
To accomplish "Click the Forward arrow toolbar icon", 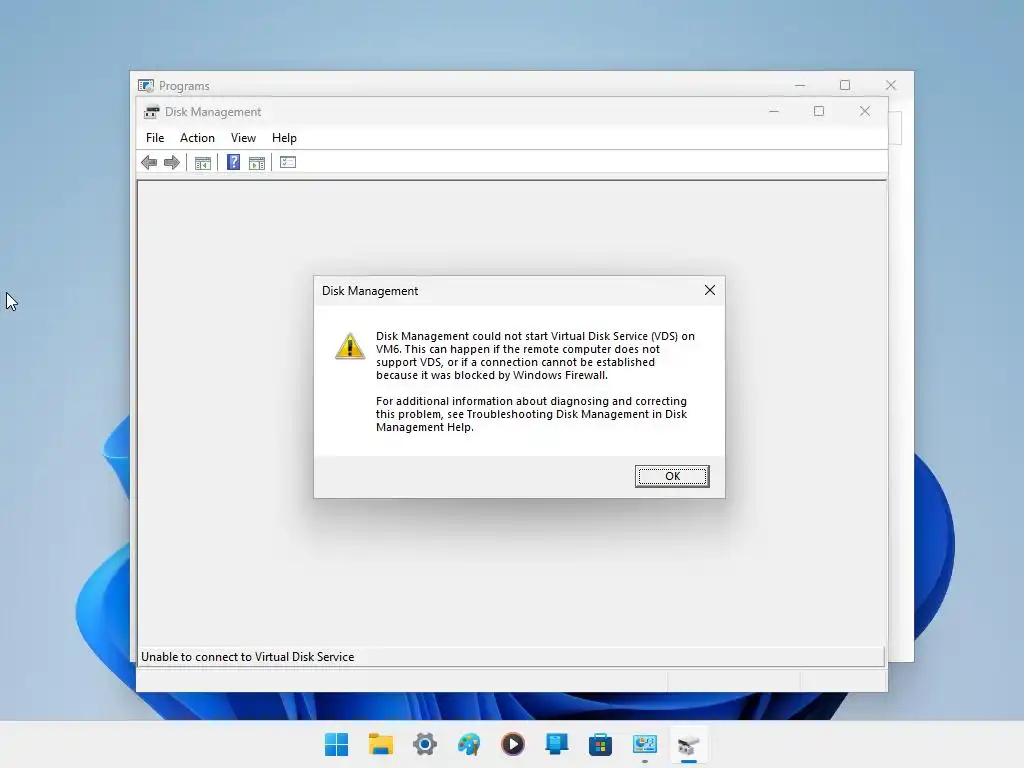I will click(x=172, y=163).
